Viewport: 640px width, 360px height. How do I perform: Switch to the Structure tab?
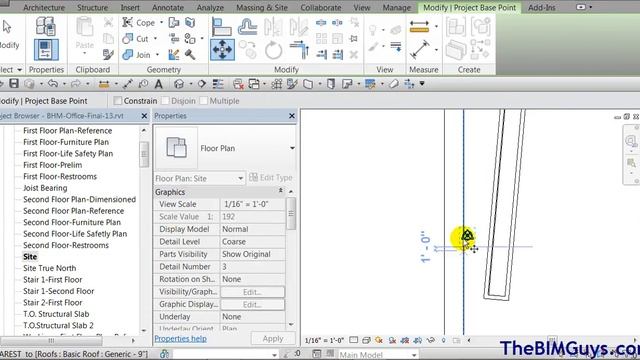[x=93, y=7]
